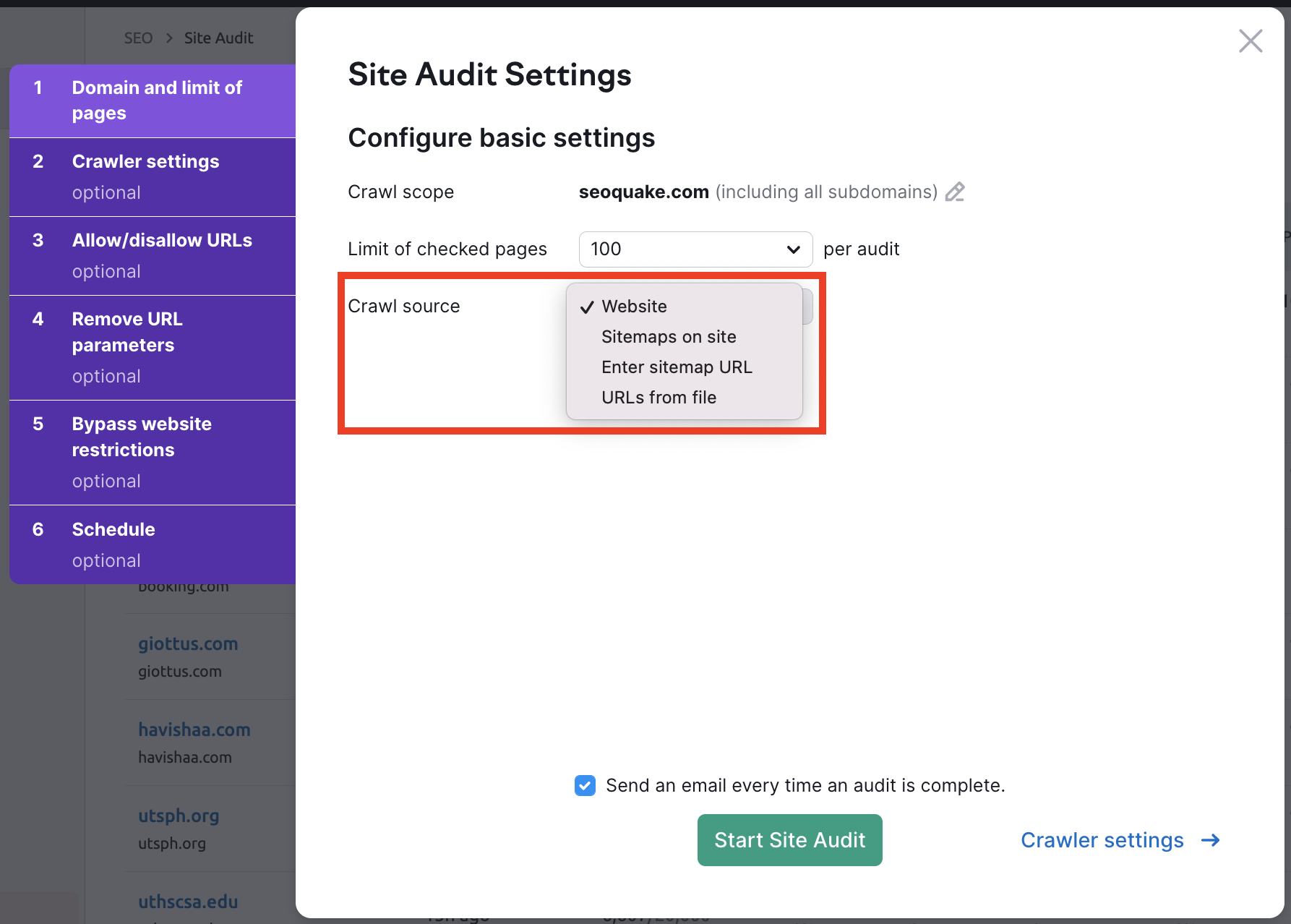Open giottus.com project in background list
Screen dimensions: 1291x924
tap(188, 643)
